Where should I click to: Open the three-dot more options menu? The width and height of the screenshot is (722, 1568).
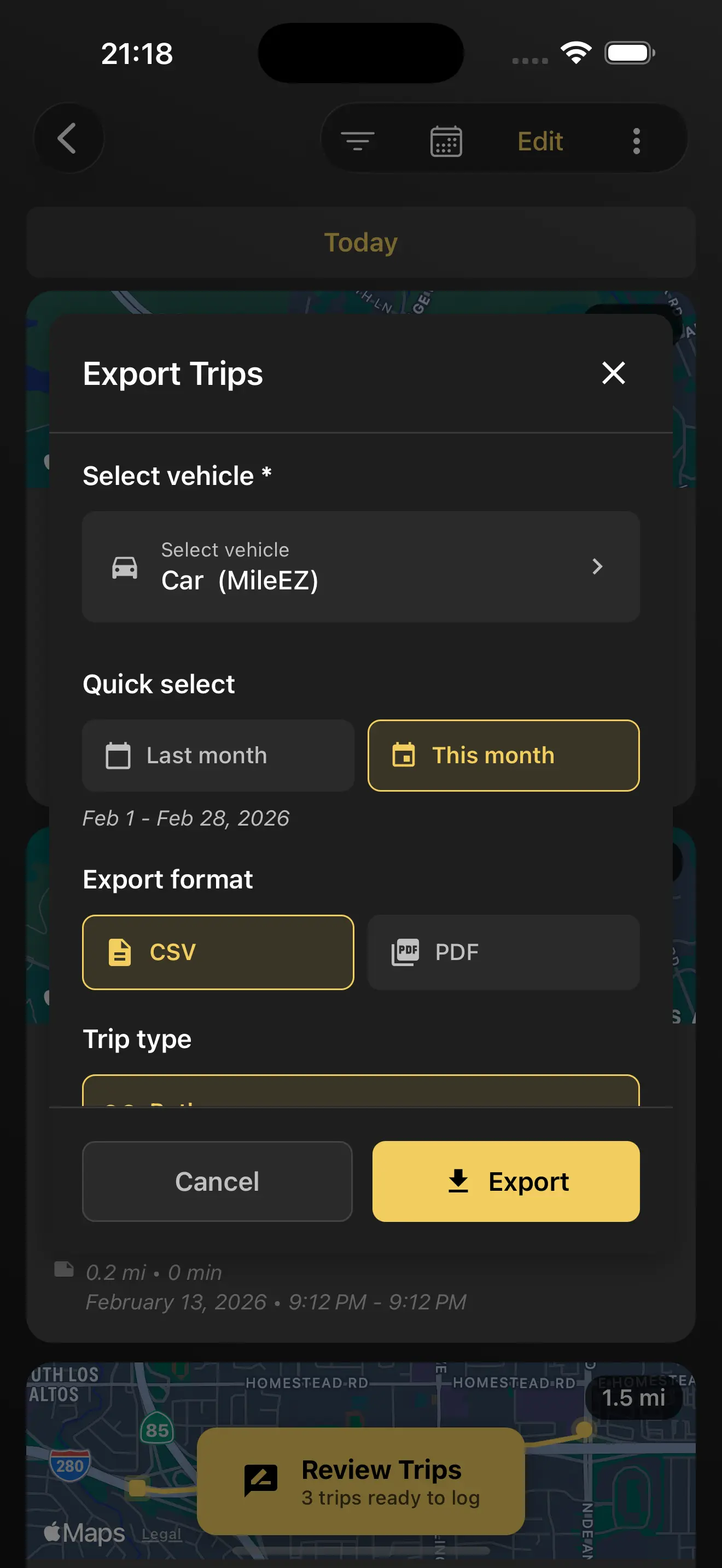tap(636, 141)
